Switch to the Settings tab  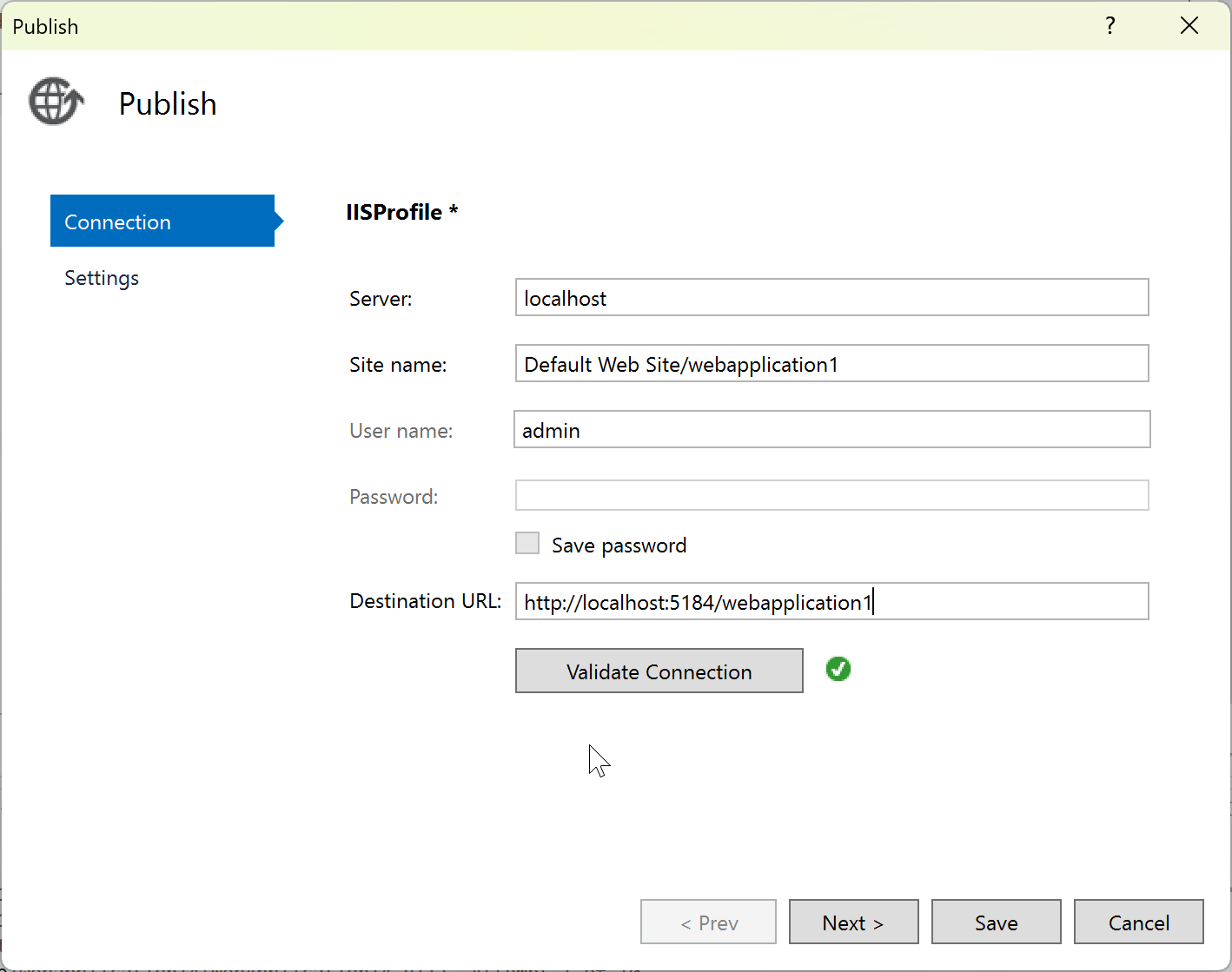click(102, 277)
